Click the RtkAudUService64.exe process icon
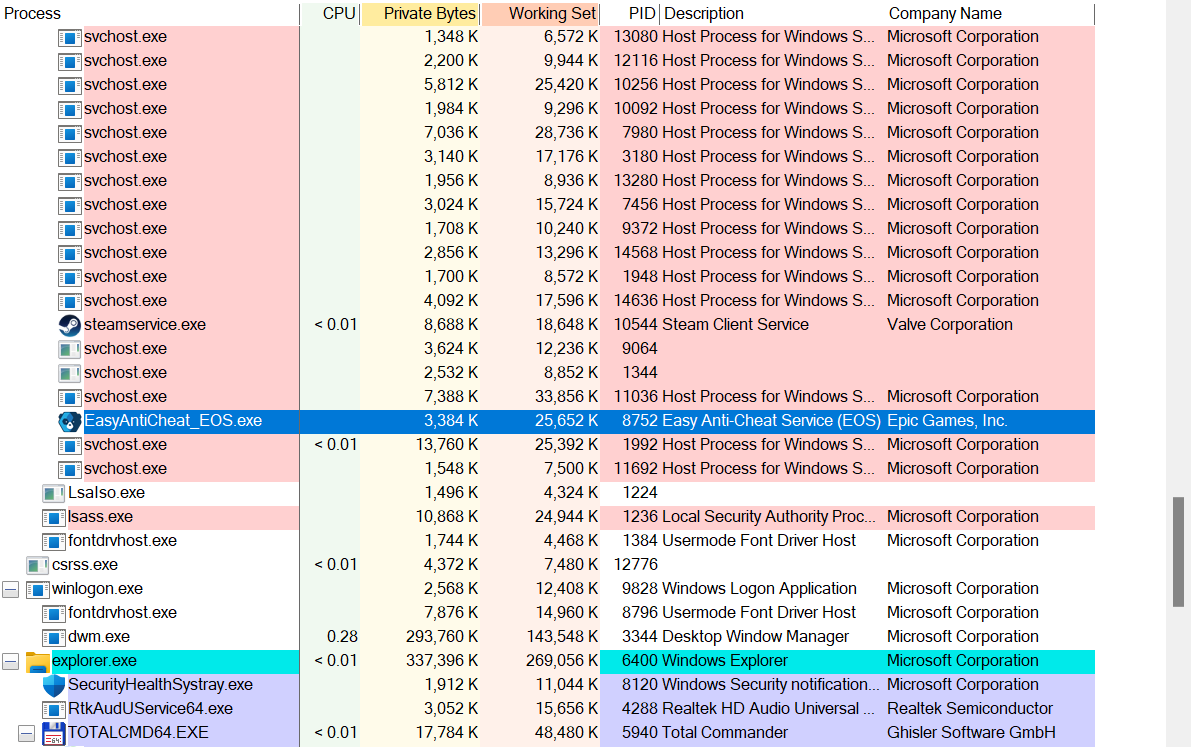1191x747 pixels. click(54, 709)
